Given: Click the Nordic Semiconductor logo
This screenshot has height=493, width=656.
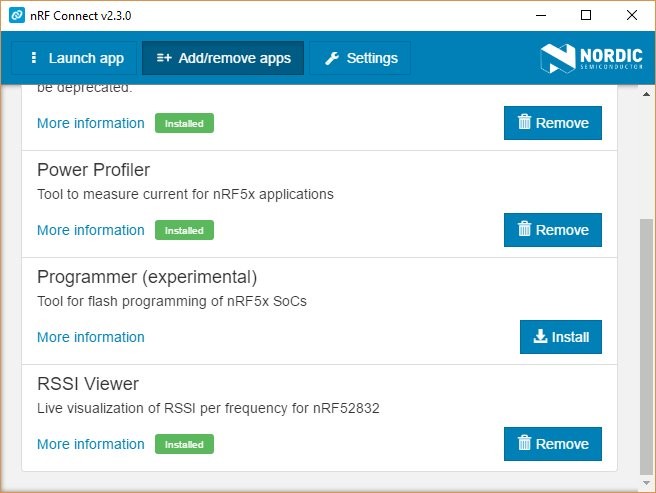Looking at the screenshot, I should click(590, 57).
